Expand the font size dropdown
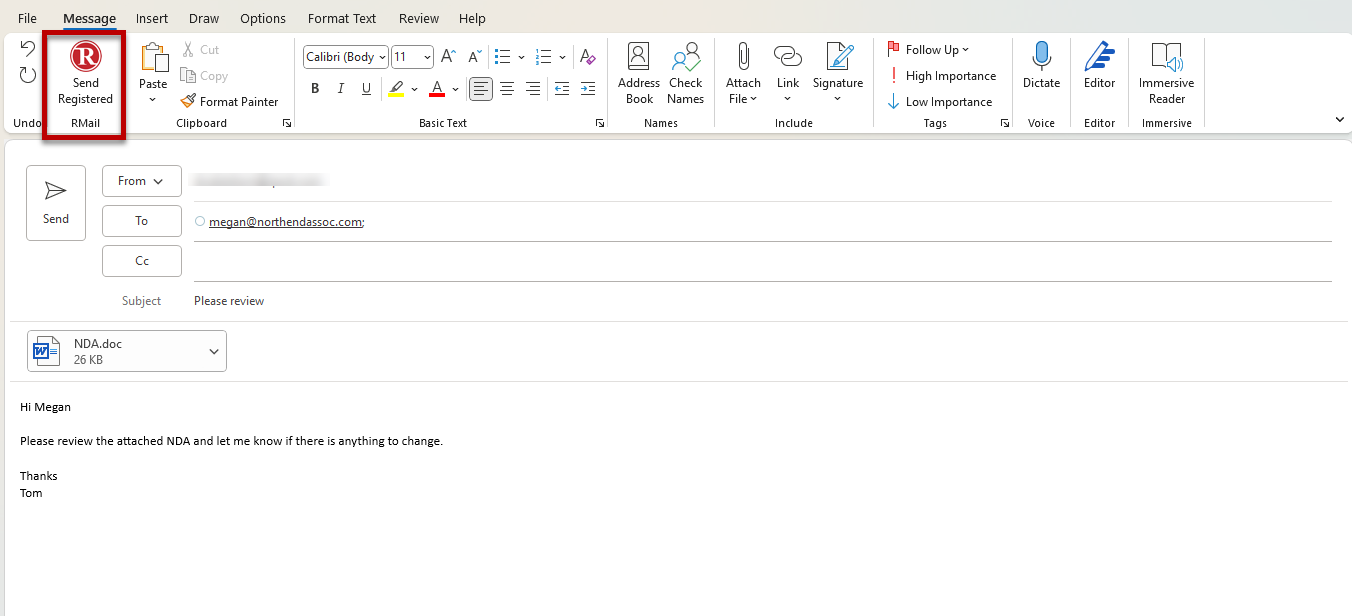The width and height of the screenshot is (1352, 616). pyautogui.click(x=428, y=57)
